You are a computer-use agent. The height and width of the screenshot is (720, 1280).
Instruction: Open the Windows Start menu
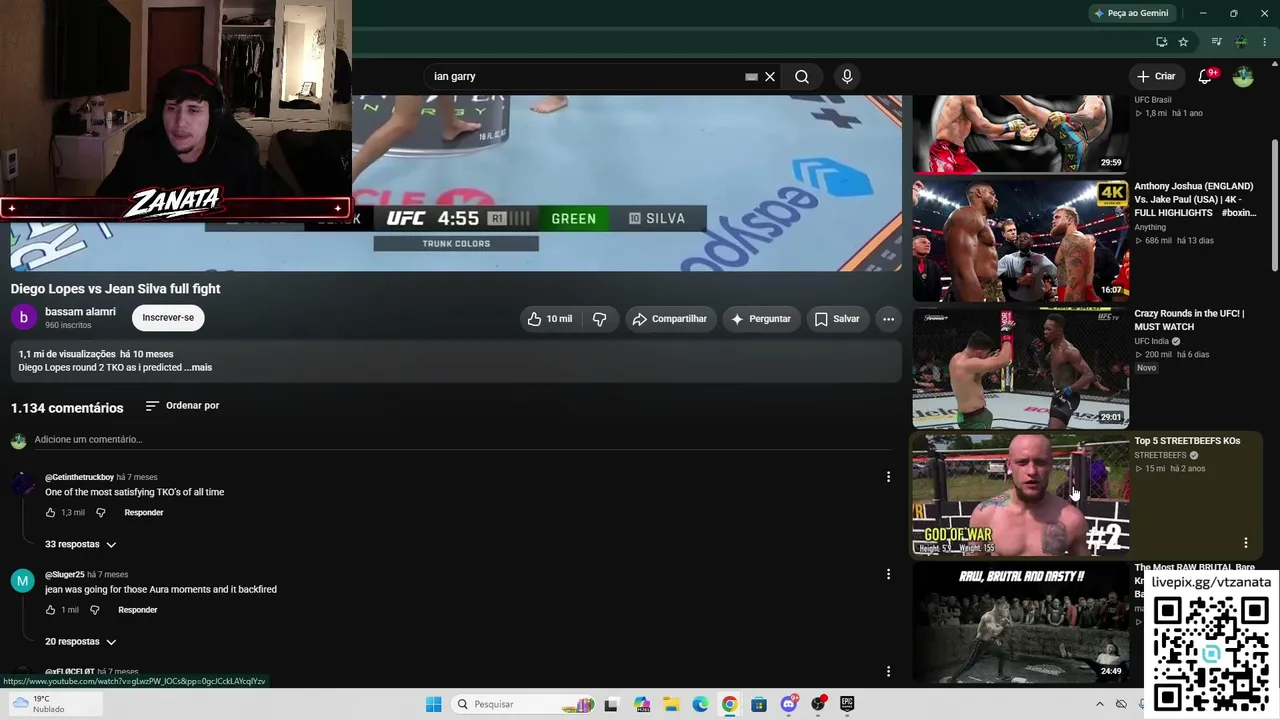(x=433, y=704)
